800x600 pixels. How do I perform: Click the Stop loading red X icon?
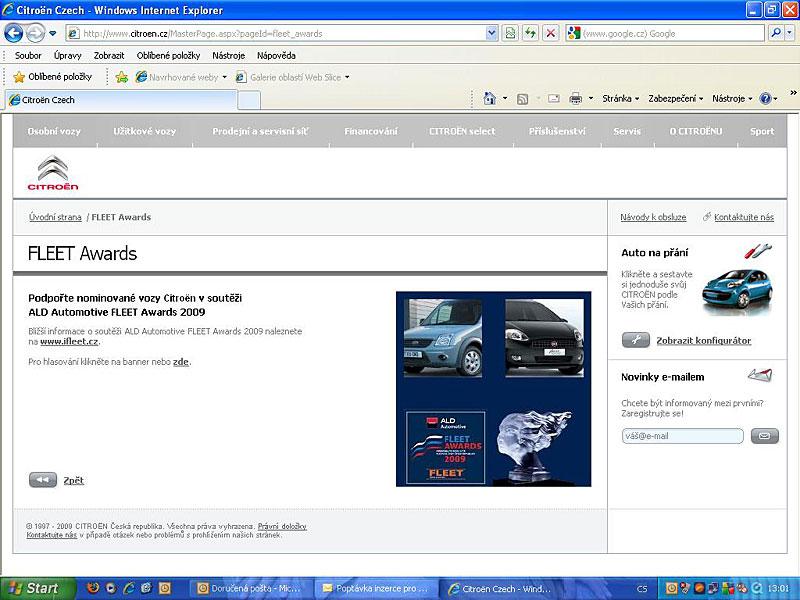[x=551, y=34]
